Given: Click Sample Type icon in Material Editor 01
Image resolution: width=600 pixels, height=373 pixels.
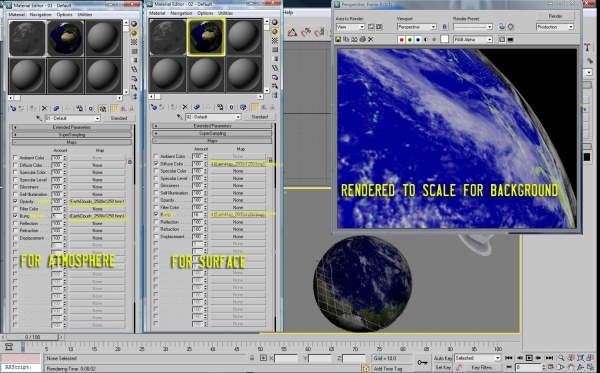Looking at the screenshot, I should (x=134, y=24).
